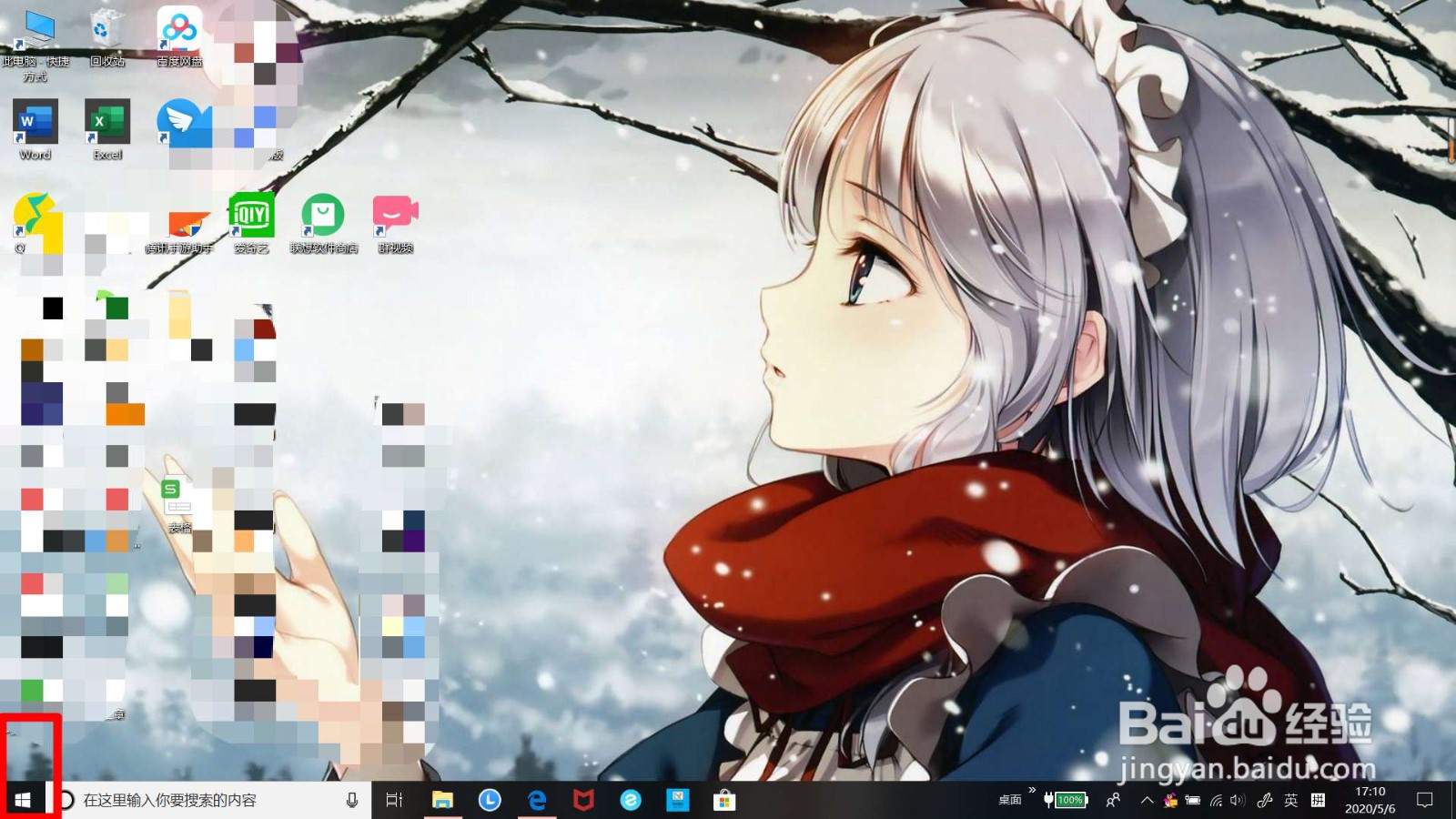Viewport: 1456px width, 819px height.
Task: Select the 百度网盘 desktop icon
Action: click(x=179, y=37)
